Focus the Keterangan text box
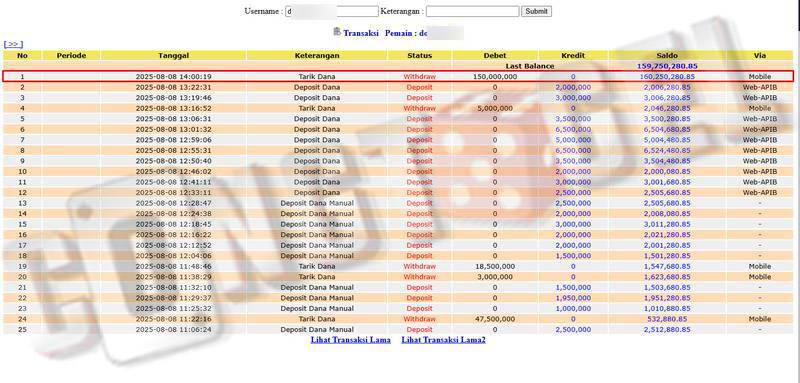Screen dimensions: 800x383 (472, 11)
